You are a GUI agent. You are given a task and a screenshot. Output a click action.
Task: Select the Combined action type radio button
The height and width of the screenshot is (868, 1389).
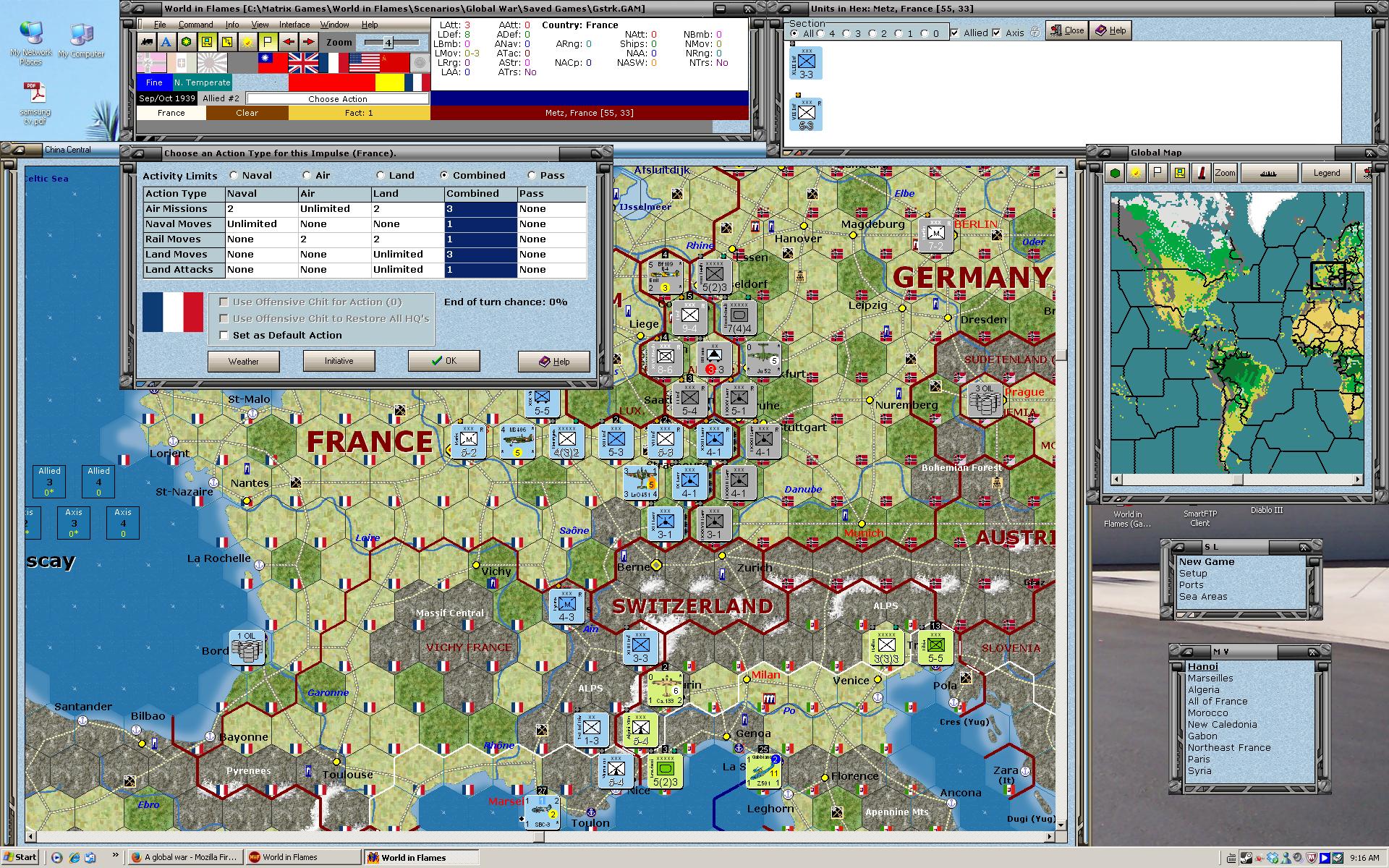coord(444,175)
